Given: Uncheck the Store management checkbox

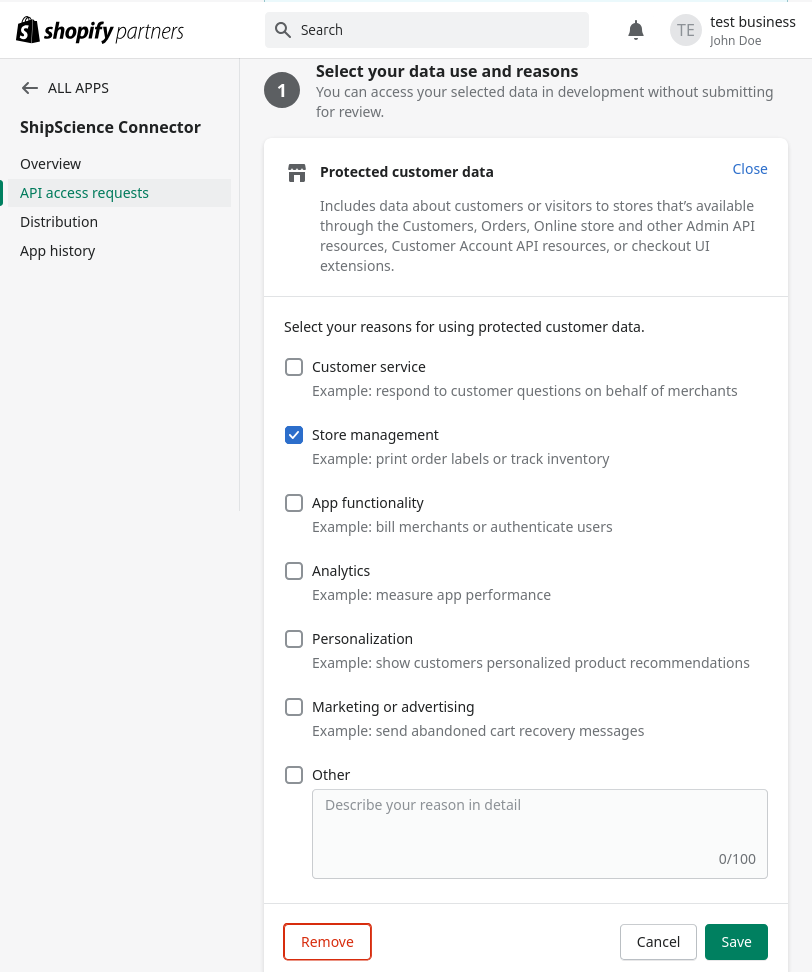Looking at the screenshot, I should click(294, 435).
